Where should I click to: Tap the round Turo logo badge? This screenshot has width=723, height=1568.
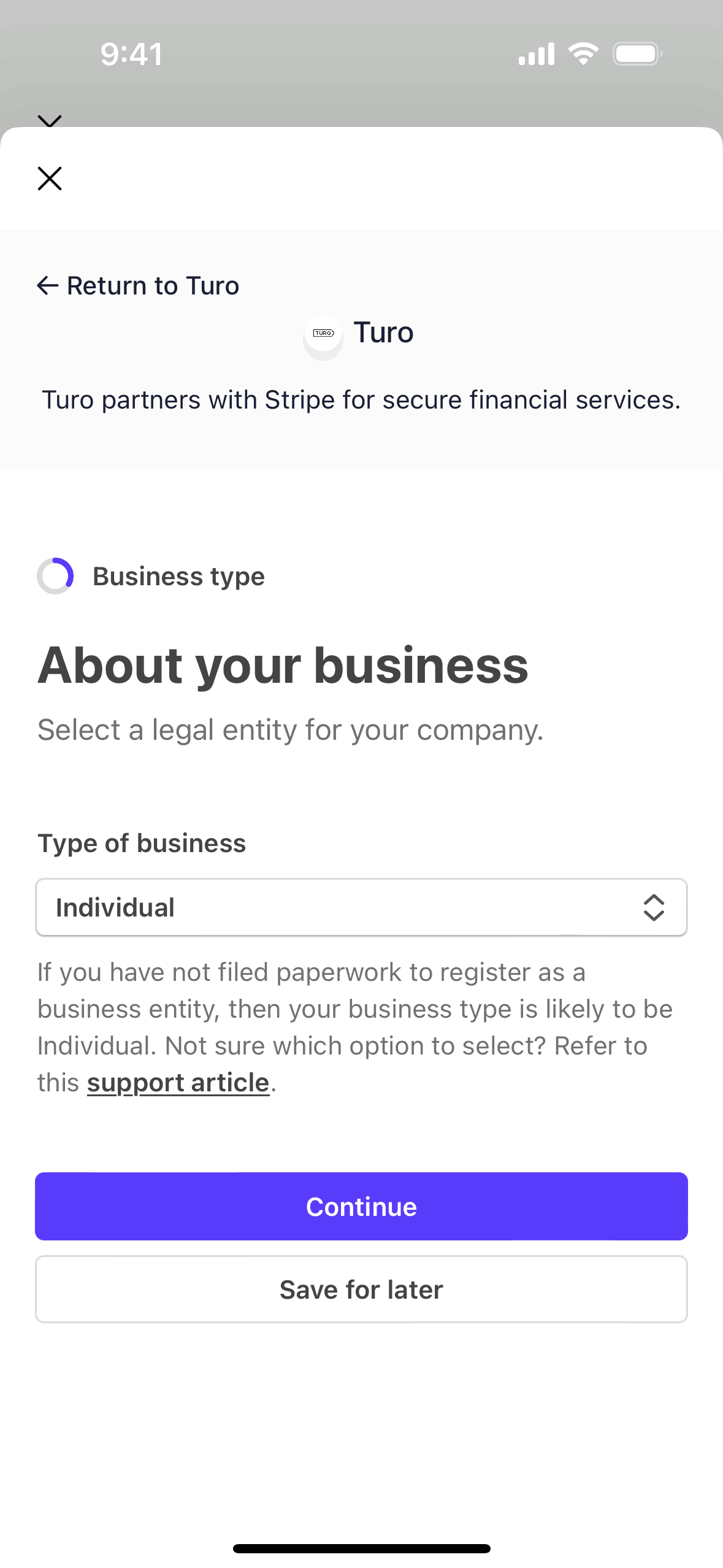(x=323, y=334)
